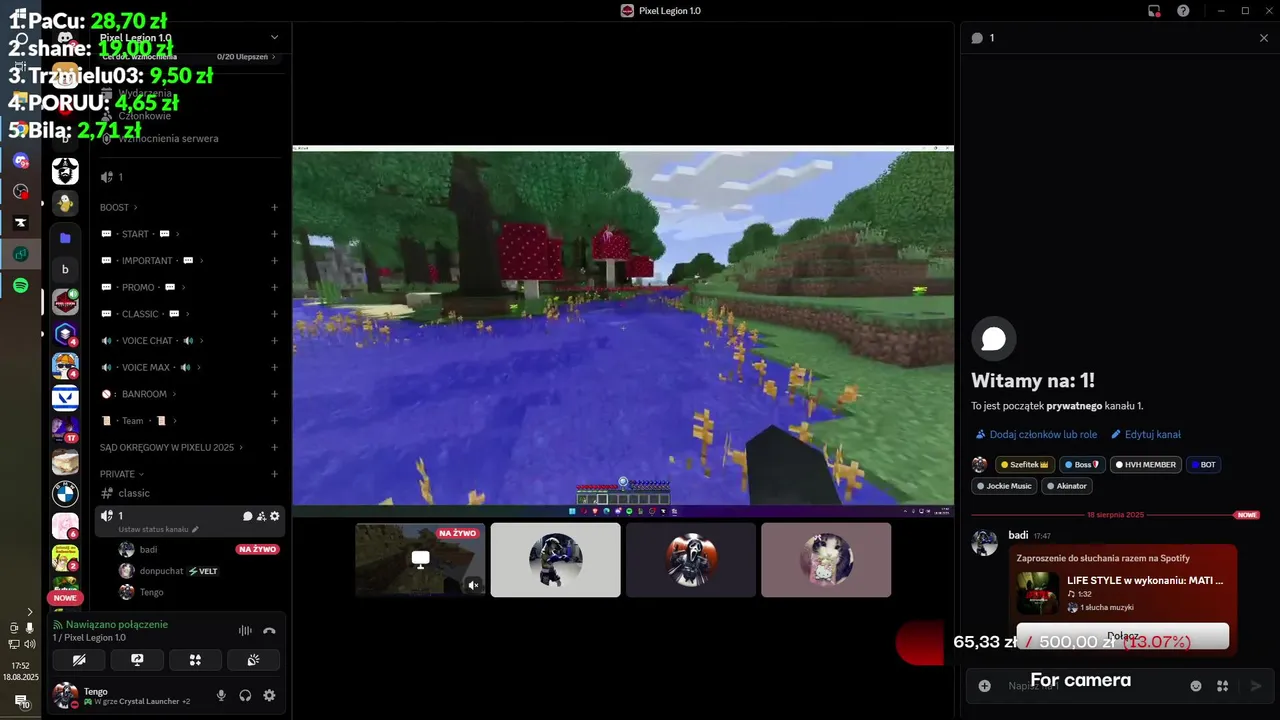Open voice channel 1 settings gear
Image resolution: width=1280 pixels, height=720 pixels.
tap(275, 516)
